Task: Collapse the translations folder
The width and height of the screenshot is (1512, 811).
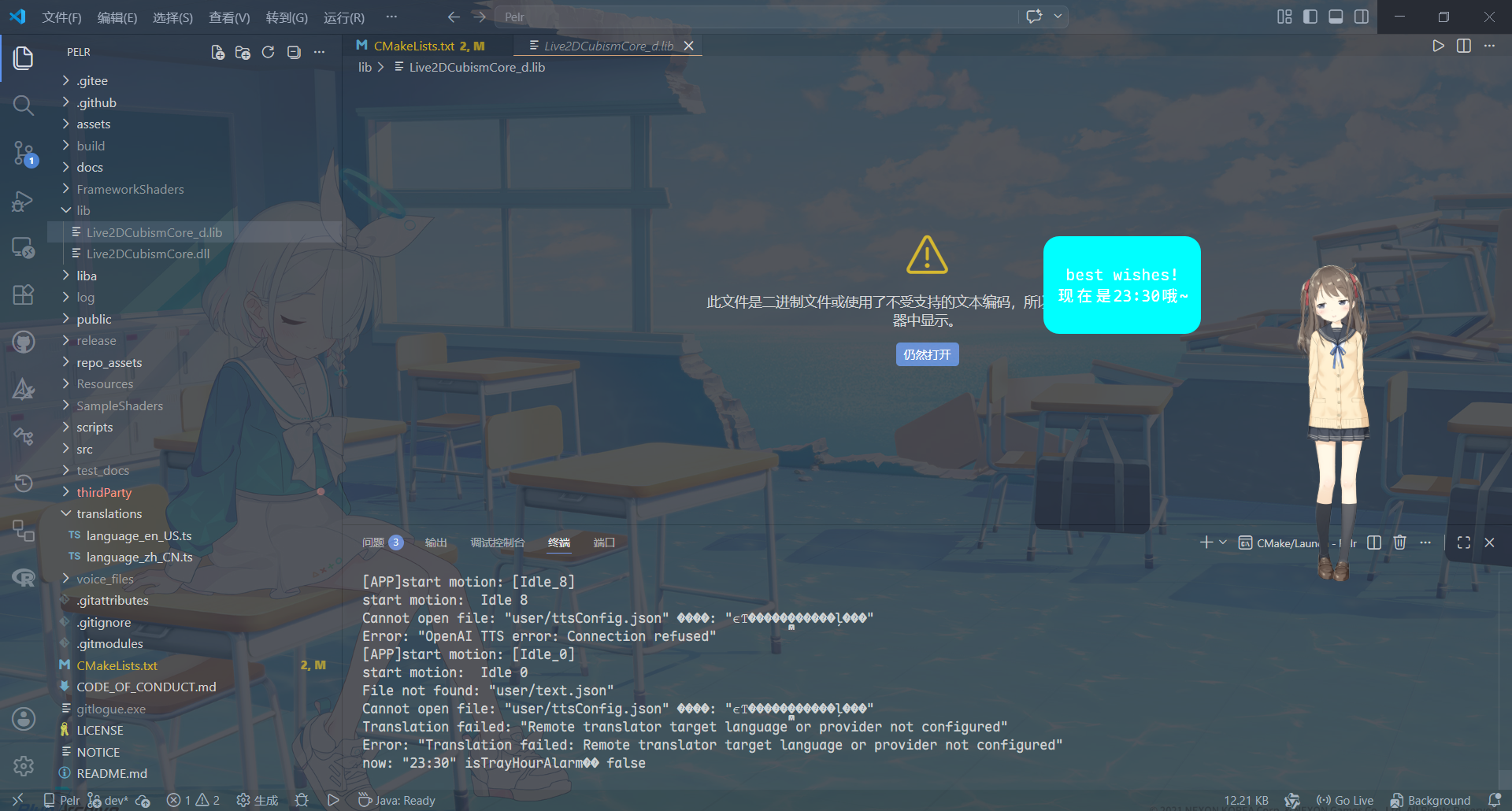Action: click(x=109, y=513)
